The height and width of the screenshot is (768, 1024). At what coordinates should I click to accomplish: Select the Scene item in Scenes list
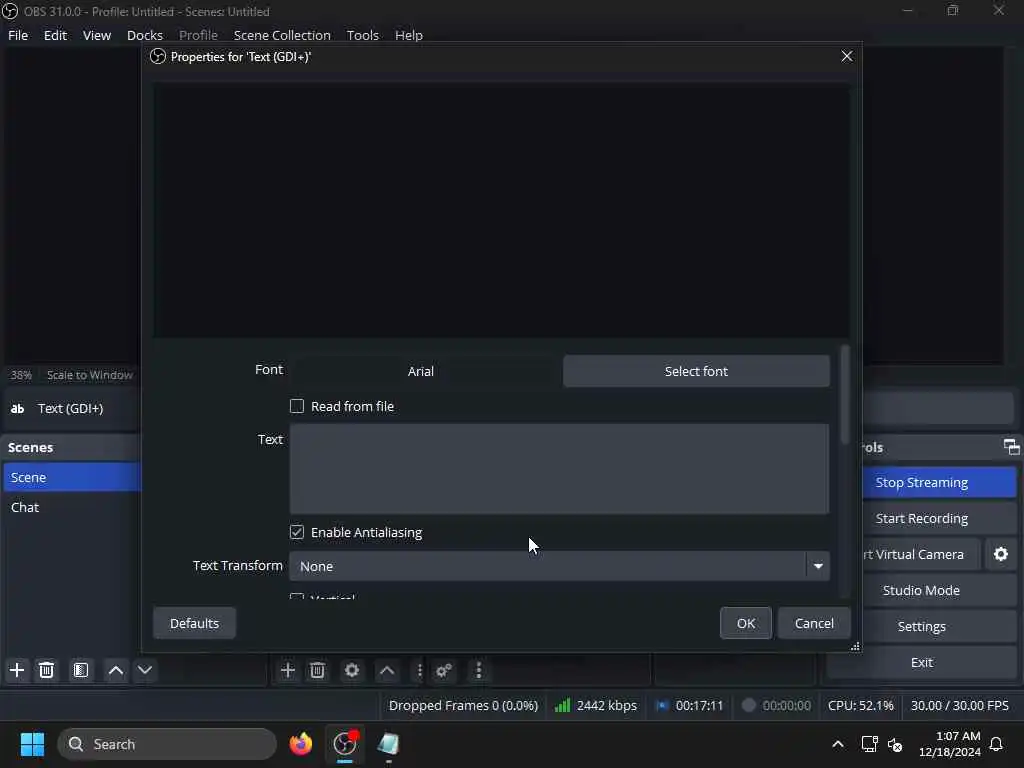point(72,477)
